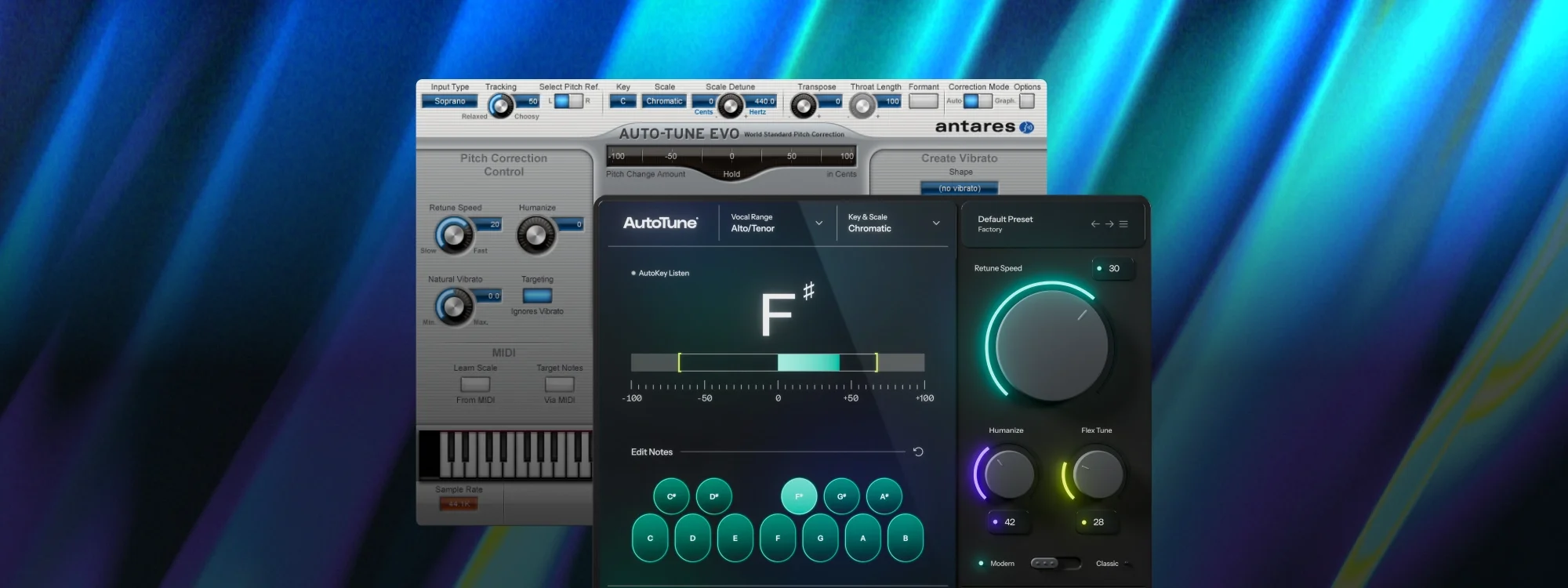Image resolution: width=1568 pixels, height=588 pixels.
Task: Open the Vocal Range Alto/Tenor dropdown
Action: tap(776, 223)
